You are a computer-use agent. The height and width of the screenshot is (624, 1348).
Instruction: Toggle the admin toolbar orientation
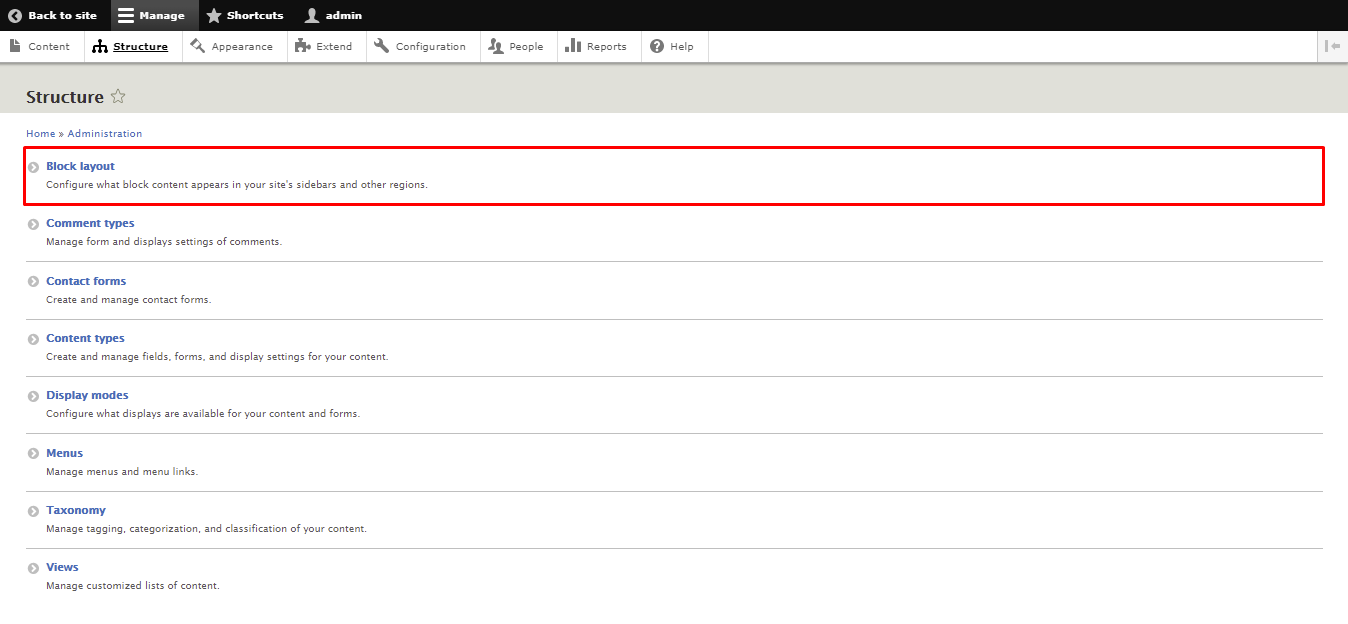pyautogui.click(x=1334, y=45)
